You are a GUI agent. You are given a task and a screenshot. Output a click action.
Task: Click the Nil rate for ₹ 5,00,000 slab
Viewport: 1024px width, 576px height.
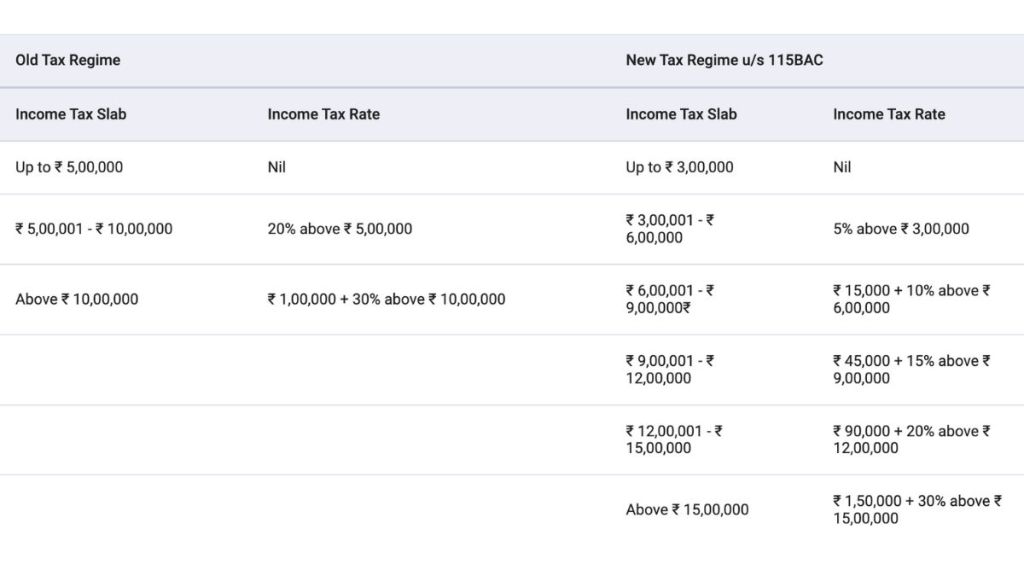point(276,167)
